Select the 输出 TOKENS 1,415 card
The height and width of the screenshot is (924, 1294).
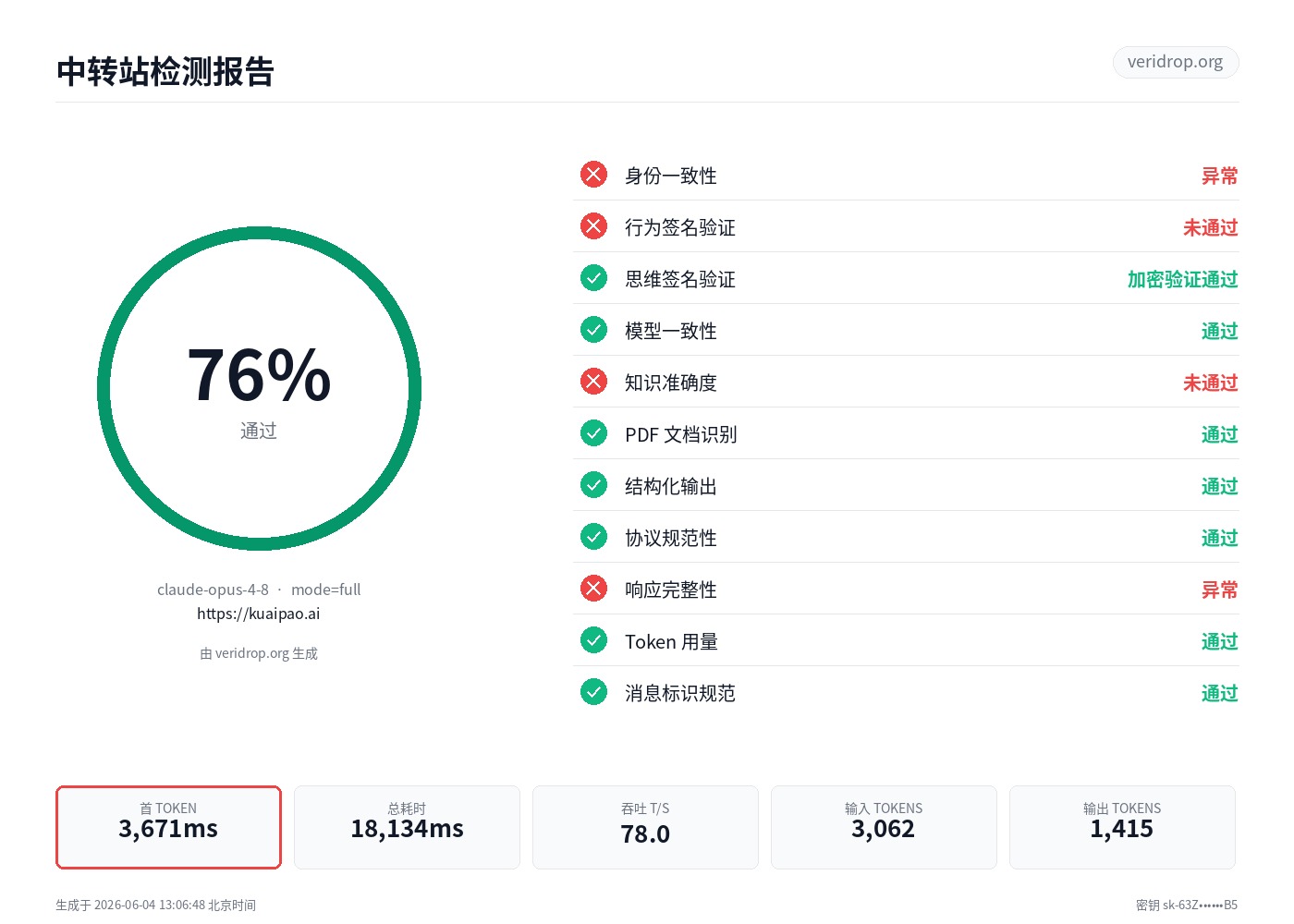[1122, 827]
